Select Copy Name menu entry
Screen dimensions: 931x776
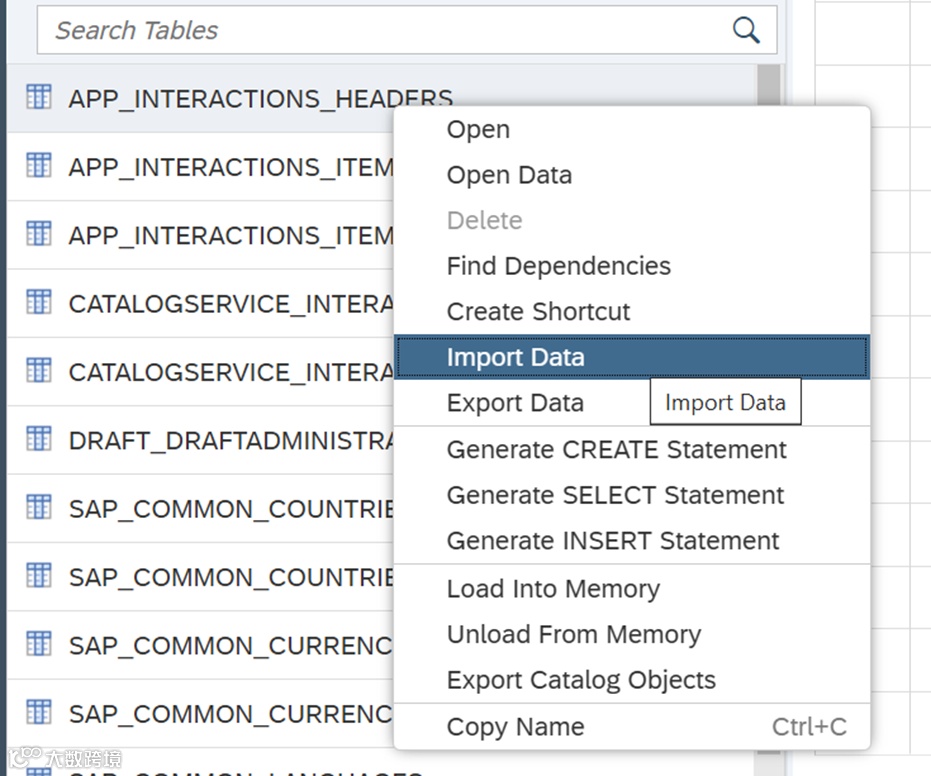[x=515, y=727]
